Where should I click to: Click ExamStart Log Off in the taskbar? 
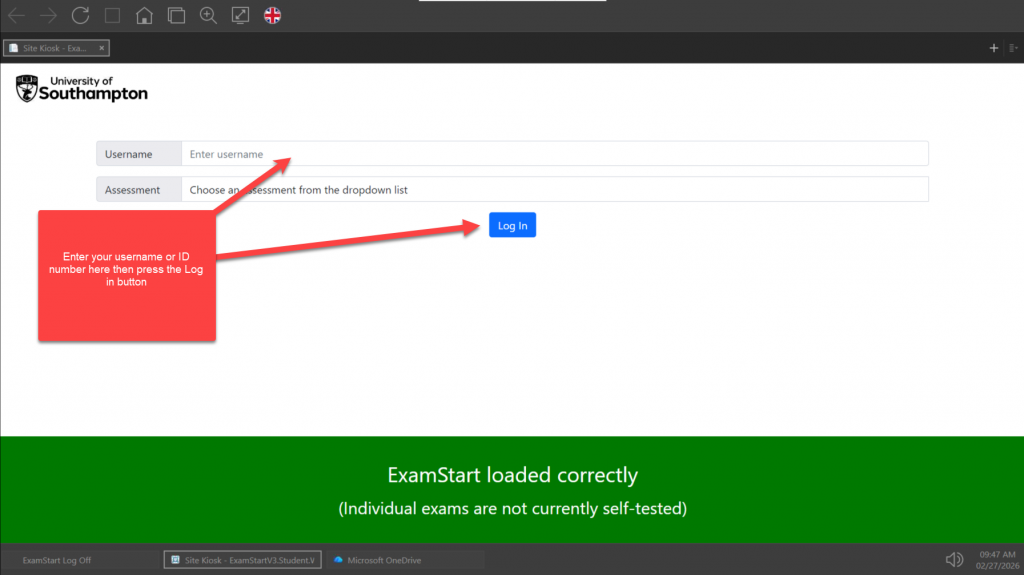(57, 560)
